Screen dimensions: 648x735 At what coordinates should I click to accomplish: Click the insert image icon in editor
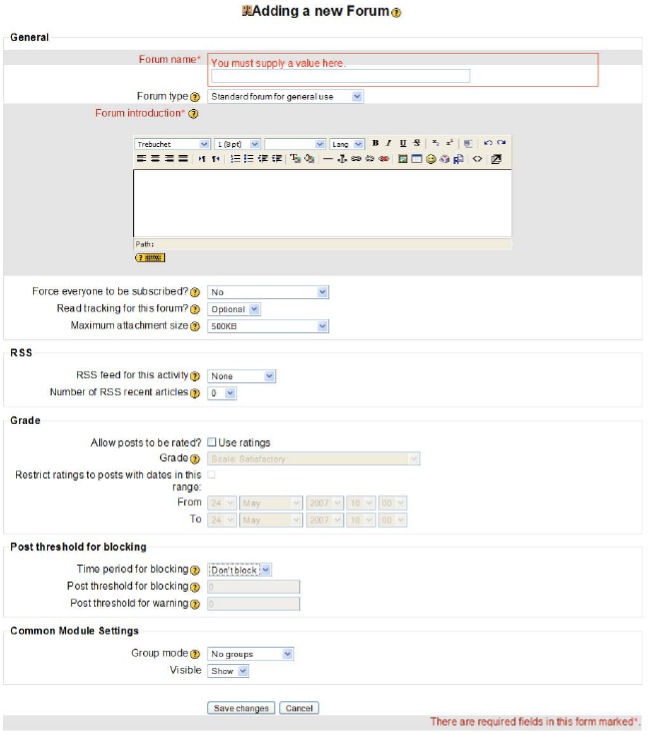point(403,159)
